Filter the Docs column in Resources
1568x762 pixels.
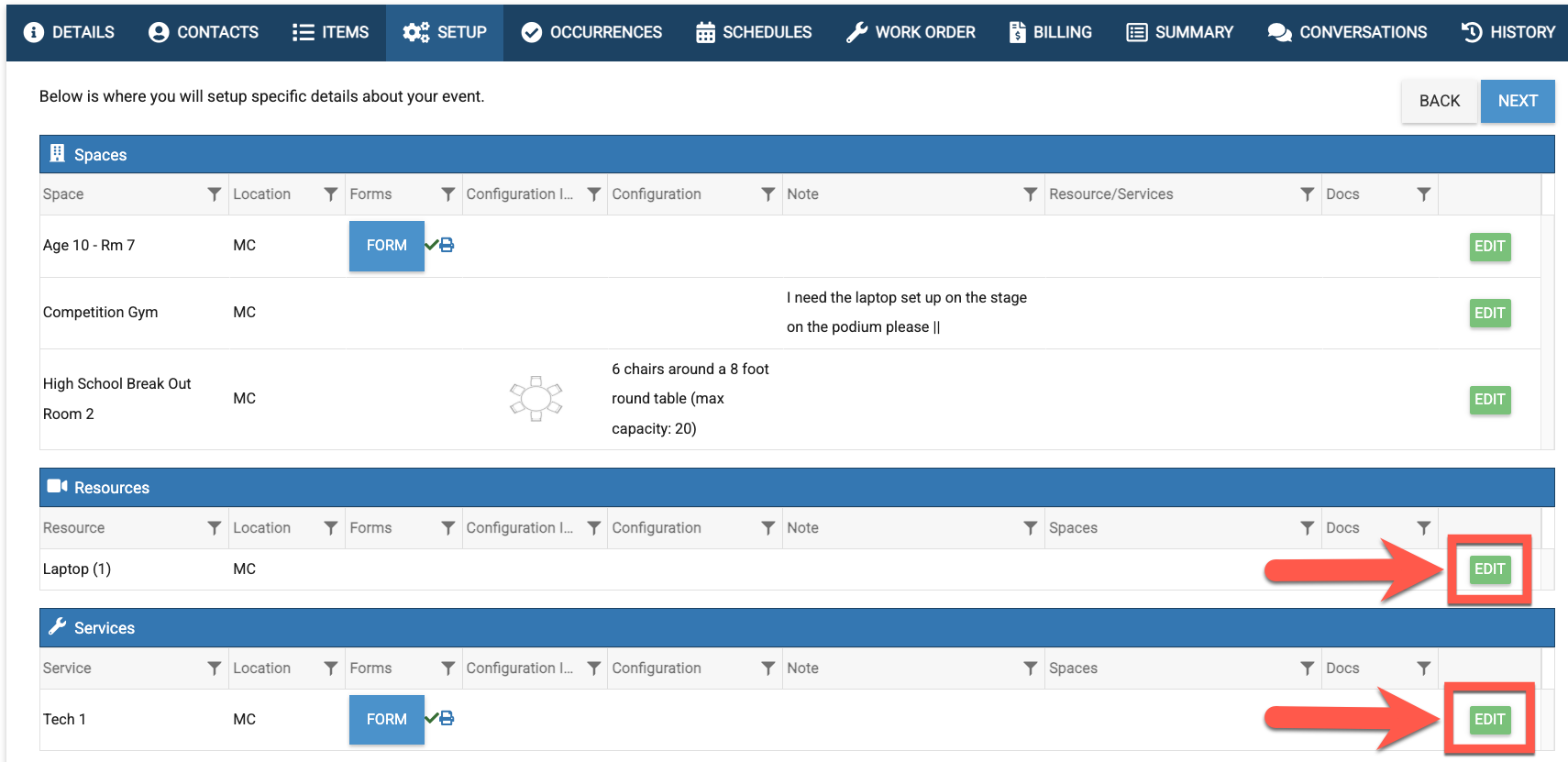pos(1424,528)
